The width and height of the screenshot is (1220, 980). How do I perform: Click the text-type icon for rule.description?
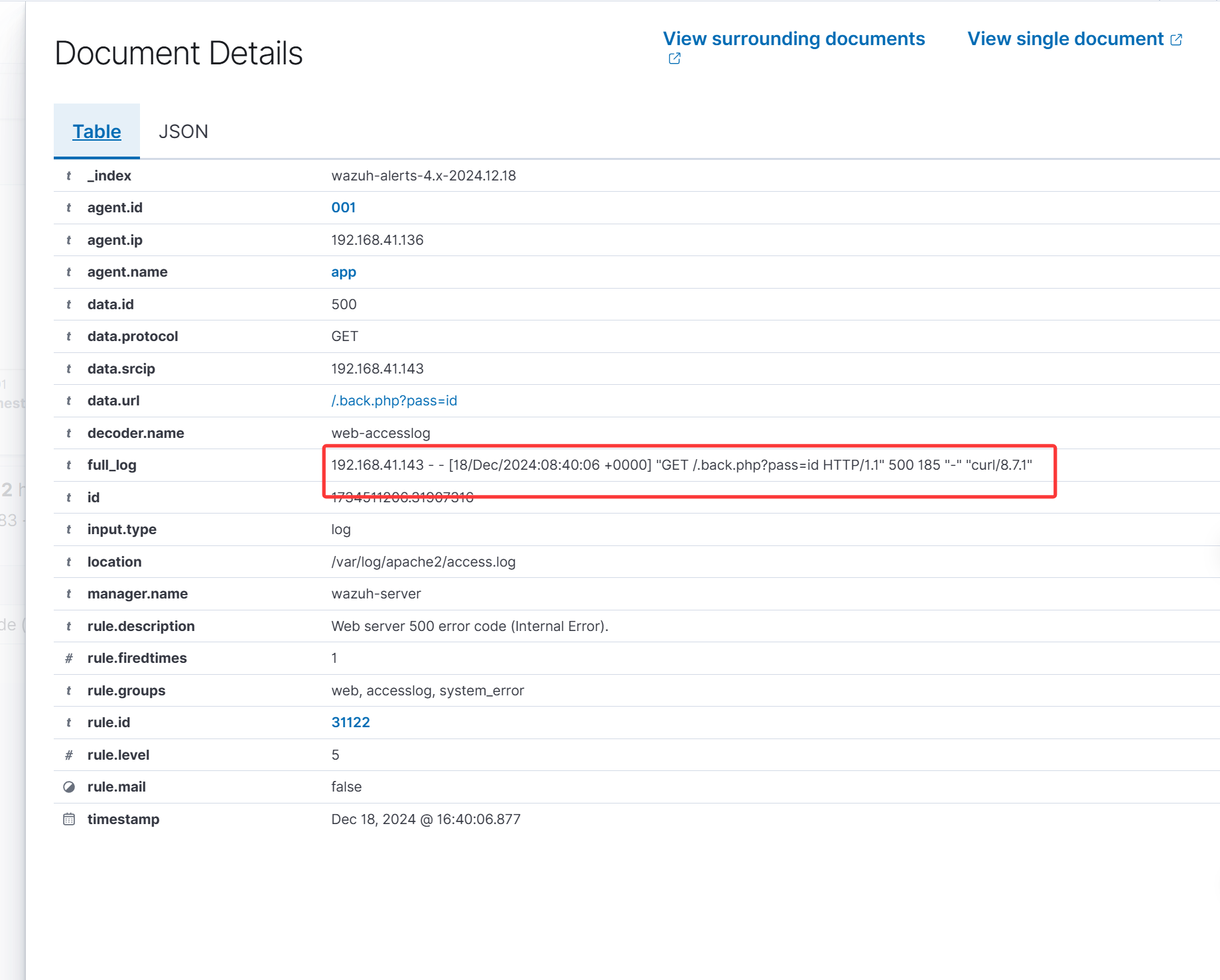pyautogui.click(x=68, y=626)
